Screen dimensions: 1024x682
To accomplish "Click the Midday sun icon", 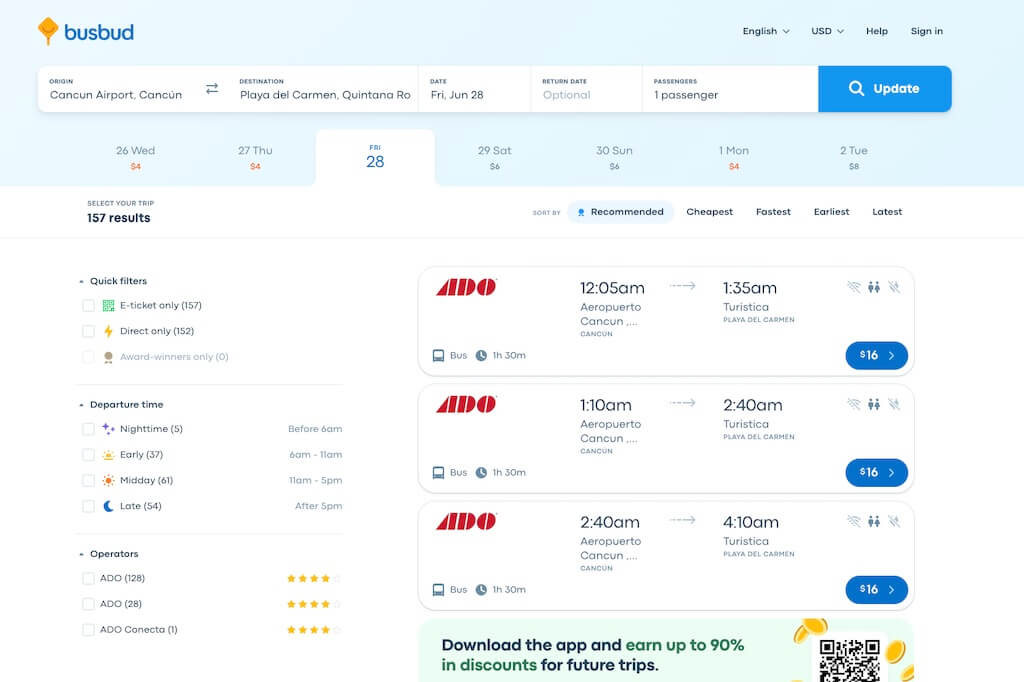I will (x=108, y=480).
